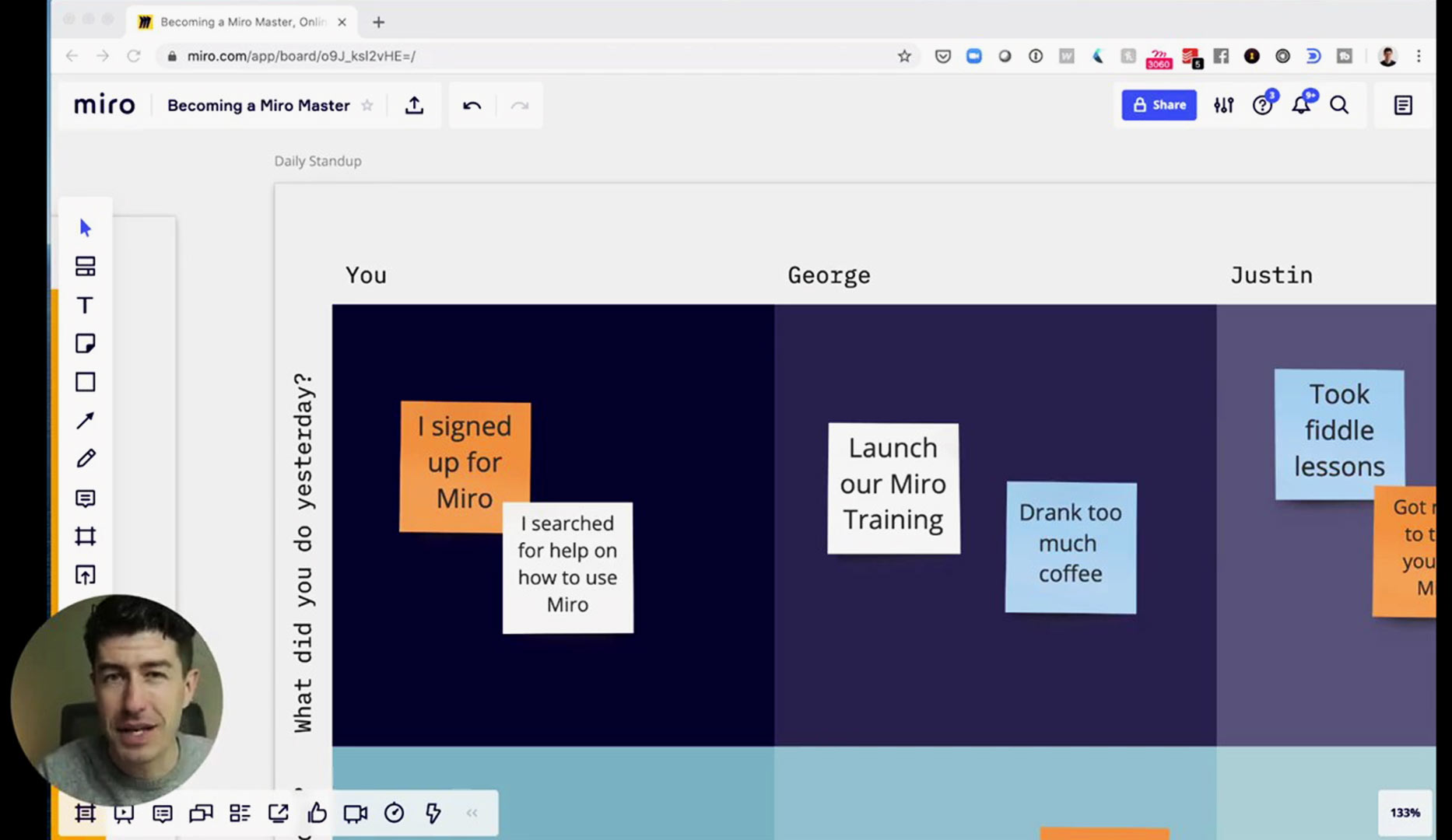The height and width of the screenshot is (840, 1452).
Task: Redo the last undone action
Action: (520, 105)
